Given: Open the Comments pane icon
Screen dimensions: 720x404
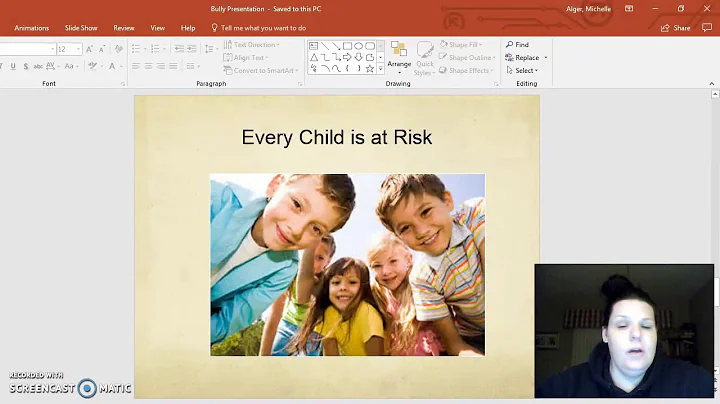Looking at the screenshot, I should [x=707, y=28].
